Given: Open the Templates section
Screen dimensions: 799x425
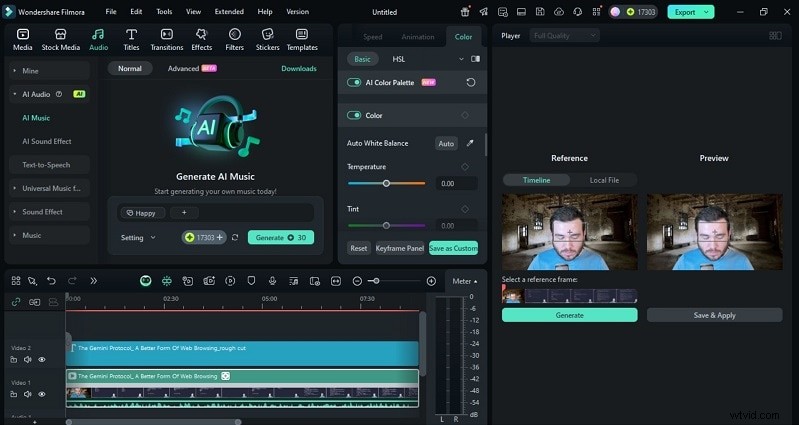Looking at the screenshot, I should tap(302, 40).
